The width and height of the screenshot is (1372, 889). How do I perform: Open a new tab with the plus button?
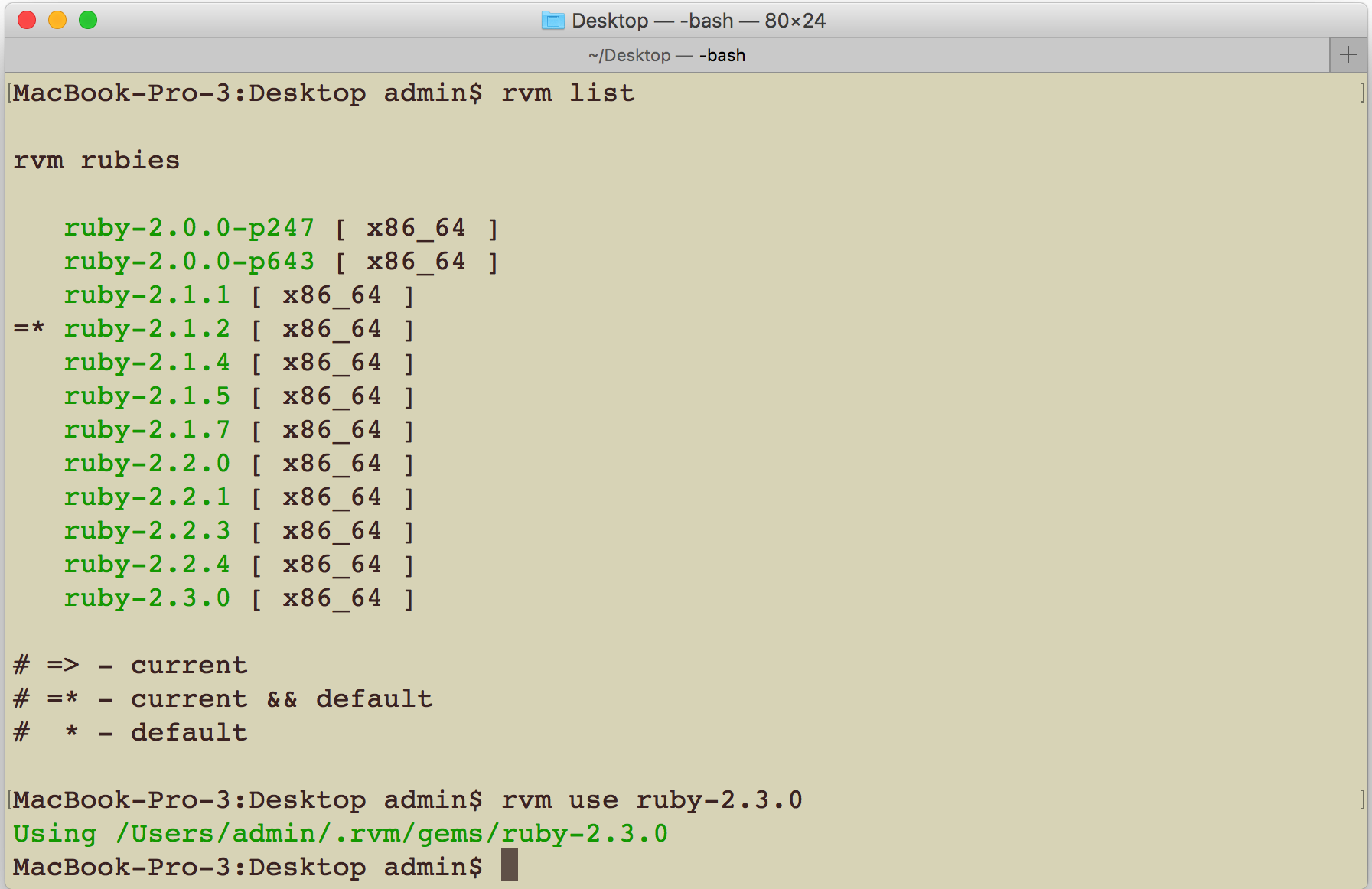pos(1348,54)
